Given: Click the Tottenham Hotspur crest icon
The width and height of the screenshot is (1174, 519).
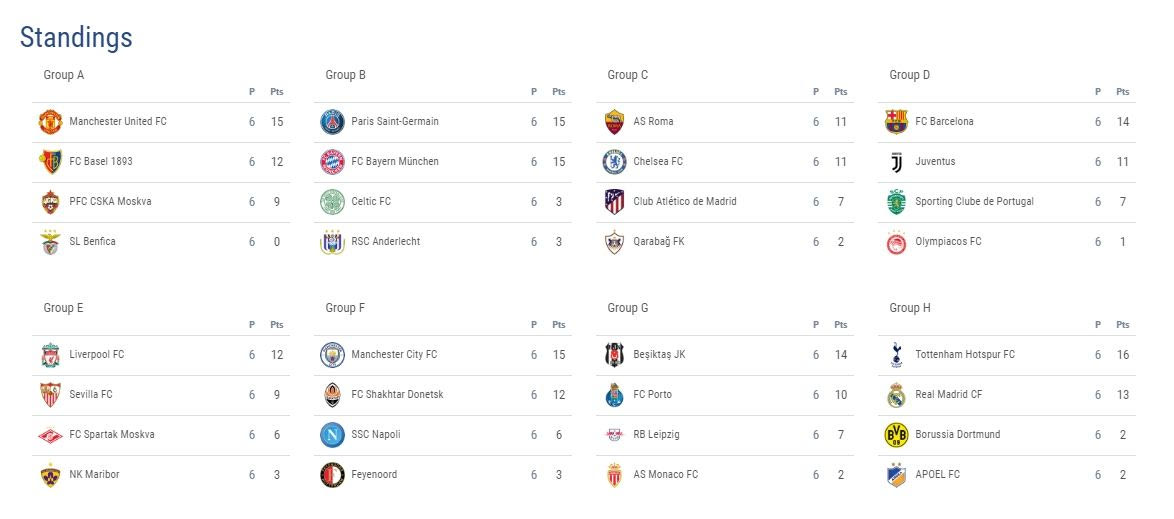Looking at the screenshot, I should [x=896, y=355].
